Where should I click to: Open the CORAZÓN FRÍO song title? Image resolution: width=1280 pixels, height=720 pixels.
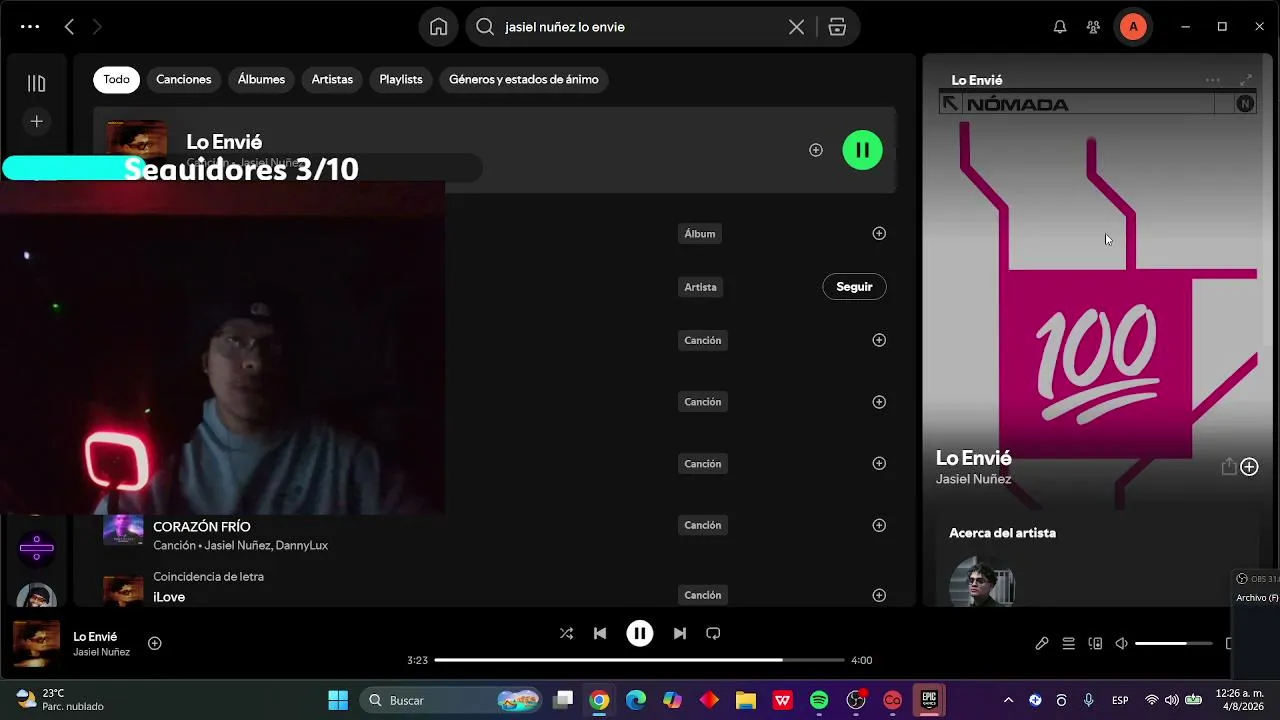pyautogui.click(x=202, y=526)
